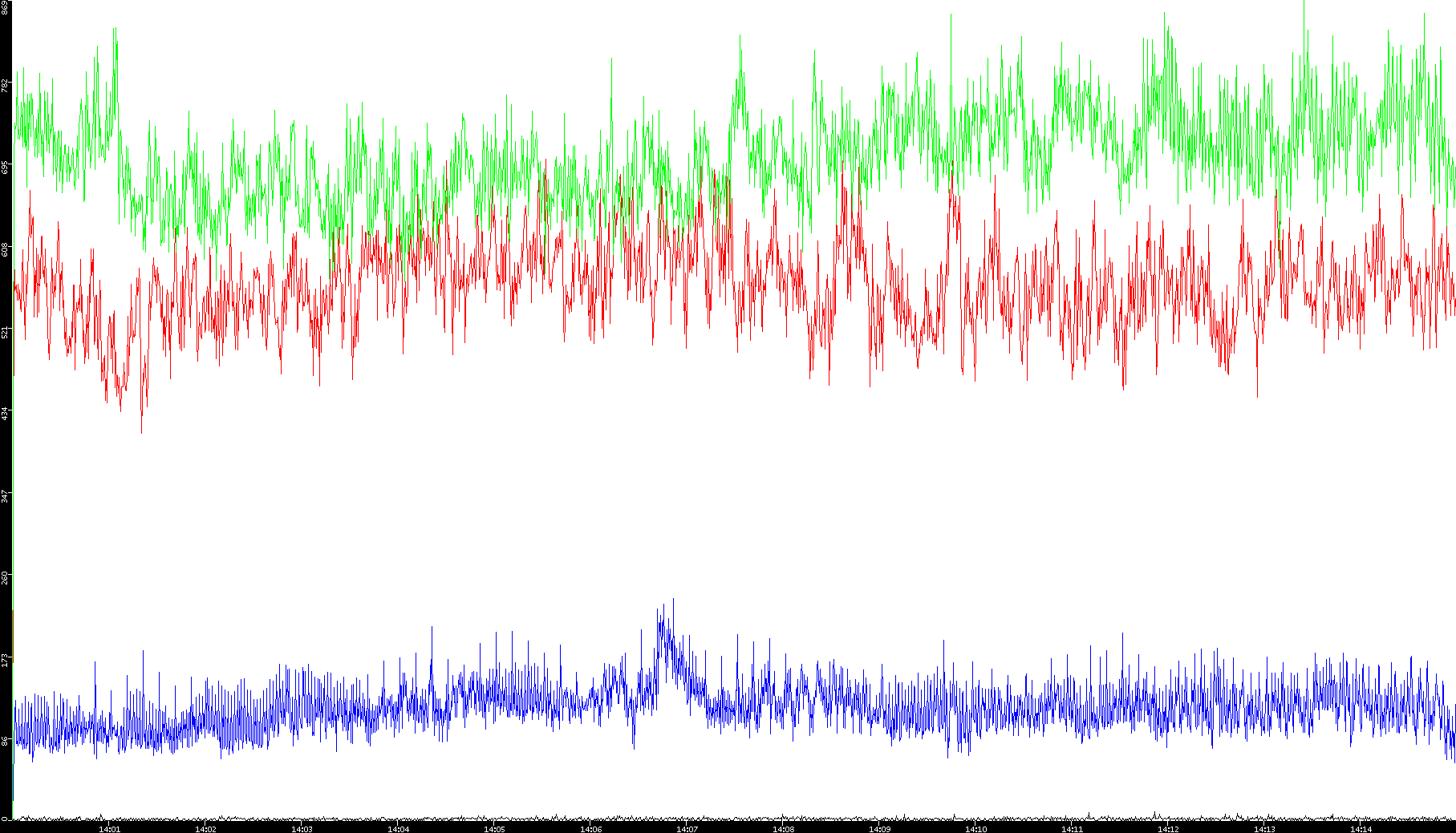Click the 14:13 tick on the time axis
The image size is (1456, 833).
point(1264,829)
